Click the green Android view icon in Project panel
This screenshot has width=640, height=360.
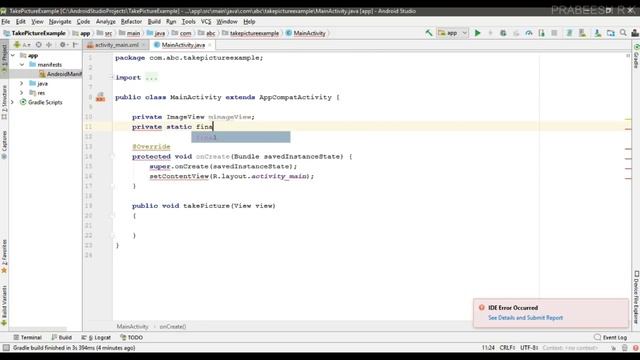point(17,45)
